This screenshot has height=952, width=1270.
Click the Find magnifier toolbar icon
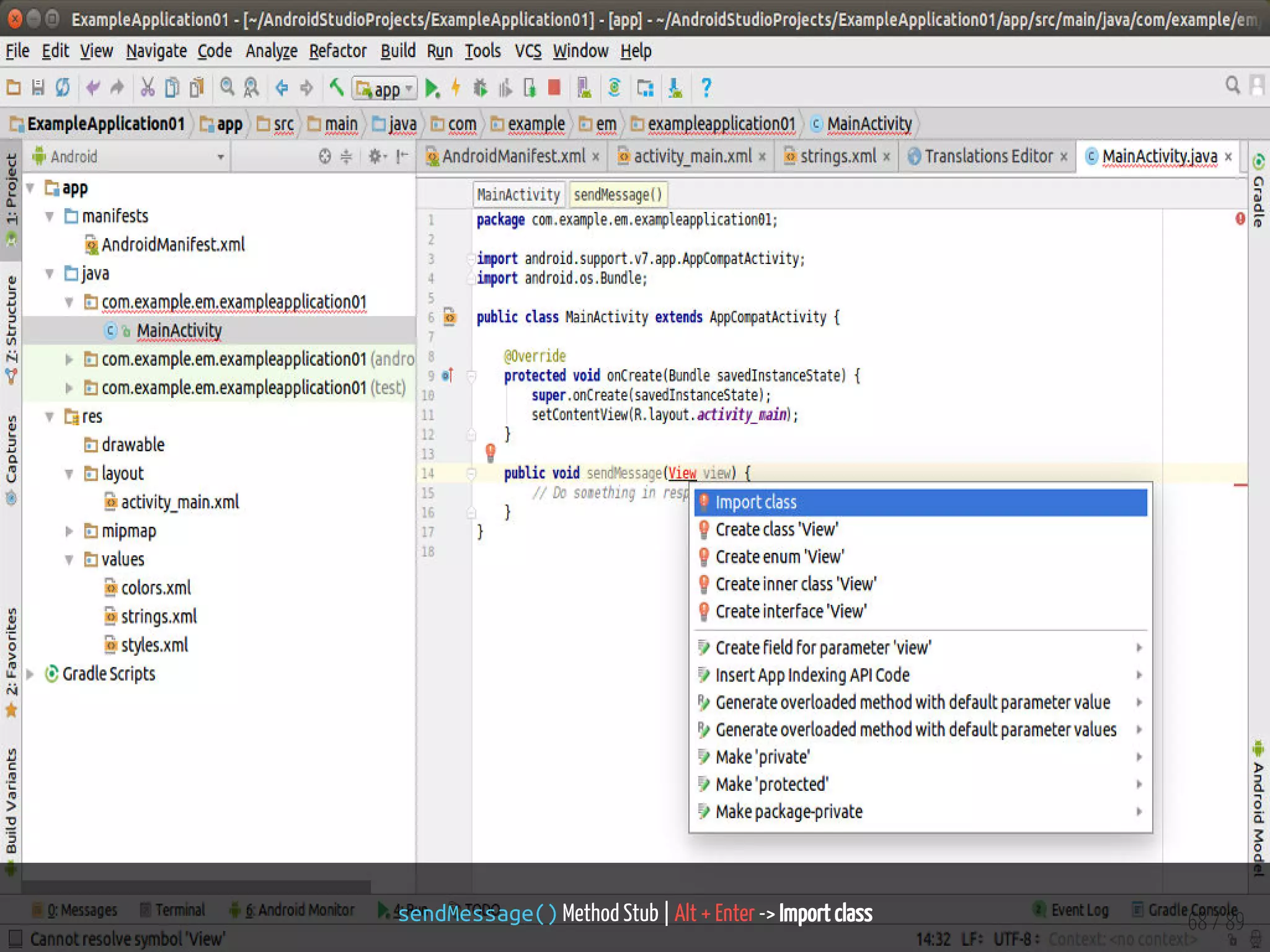tap(228, 87)
